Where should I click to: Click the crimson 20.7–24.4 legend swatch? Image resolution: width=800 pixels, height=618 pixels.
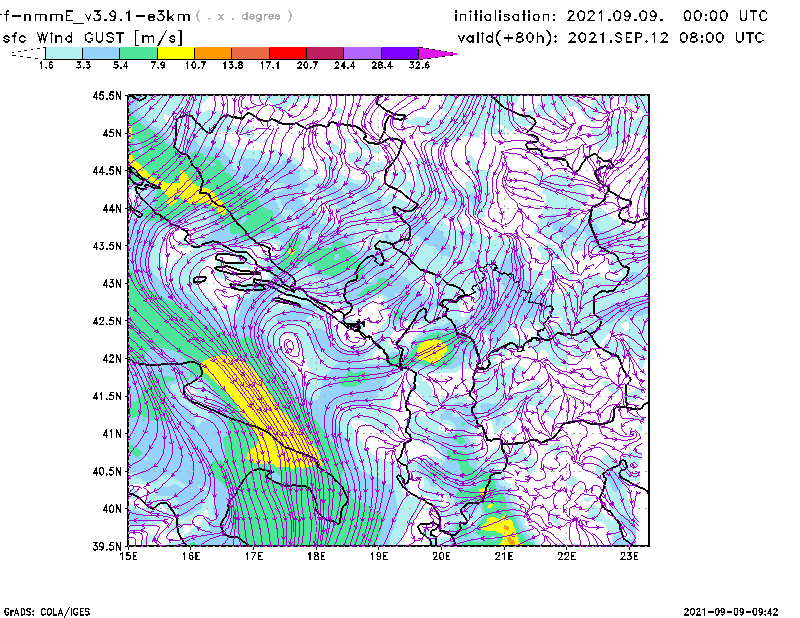click(x=325, y=53)
